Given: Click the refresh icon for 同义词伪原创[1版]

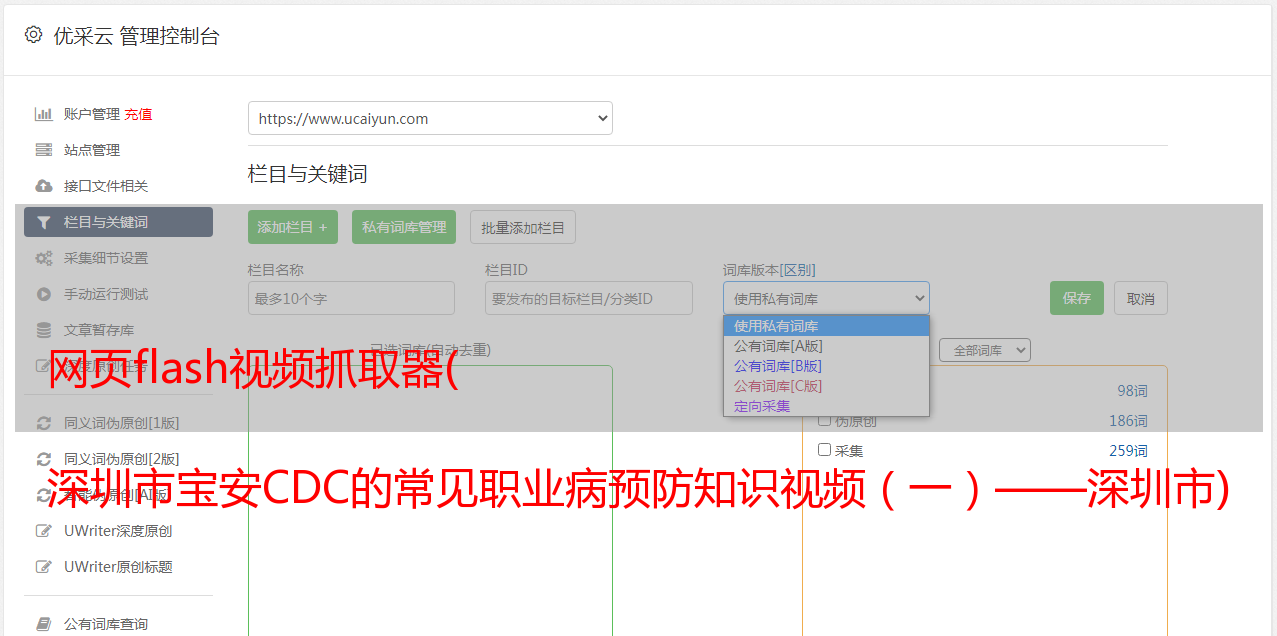Looking at the screenshot, I should [x=43, y=423].
